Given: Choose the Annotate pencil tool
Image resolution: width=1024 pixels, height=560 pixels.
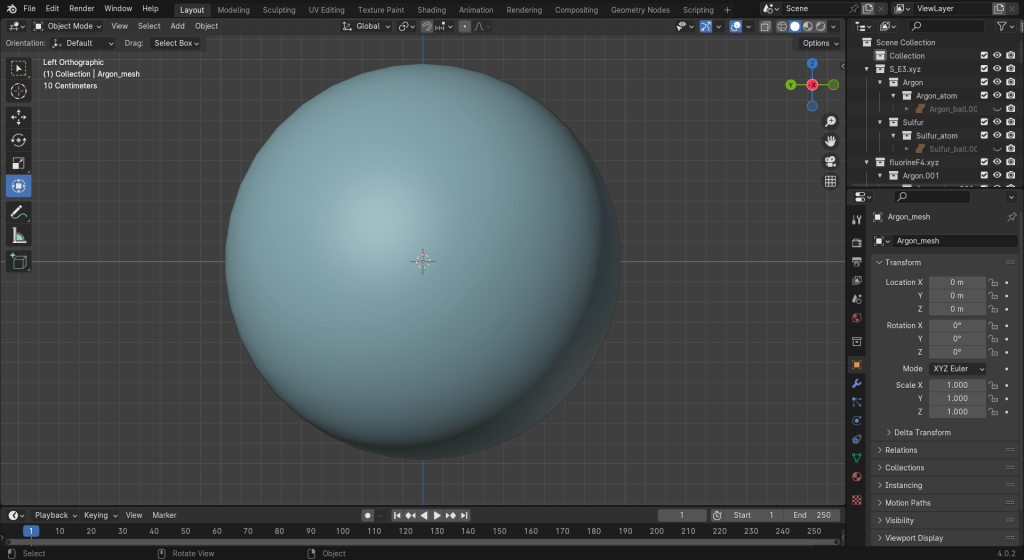Looking at the screenshot, I should tap(19, 212).
